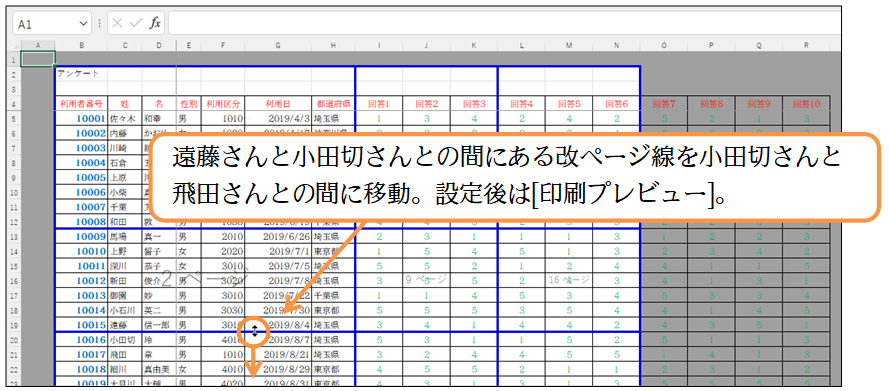Open the Name Box dropdown arrow
Viewport: 889px width, 391px height.
(83, 24)
